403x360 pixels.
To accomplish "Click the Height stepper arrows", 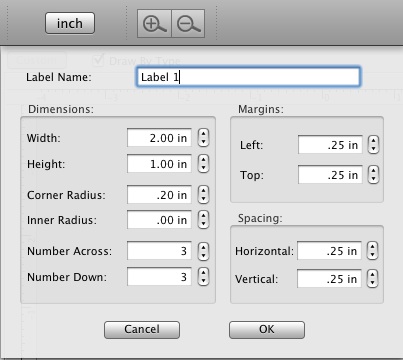I will (203, 164).
